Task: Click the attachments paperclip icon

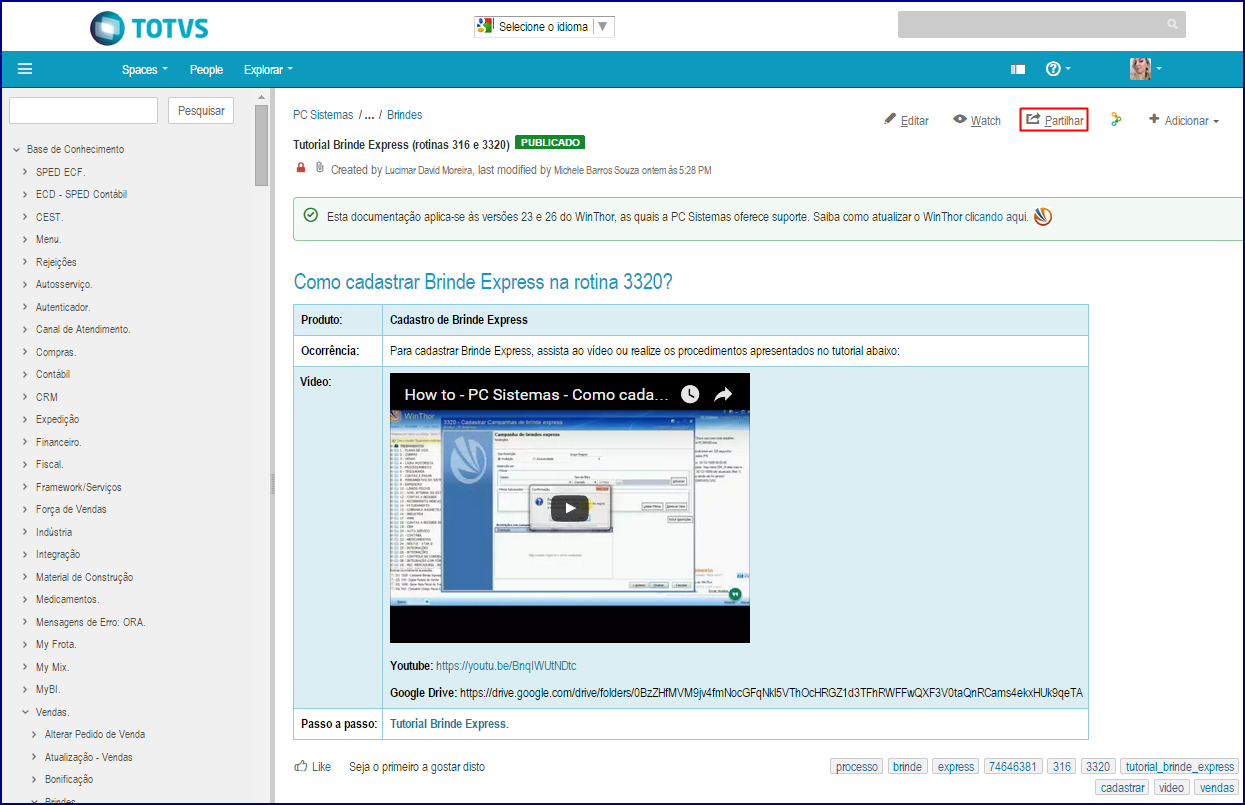Action: pyautogui.click(x=320, y=168)
